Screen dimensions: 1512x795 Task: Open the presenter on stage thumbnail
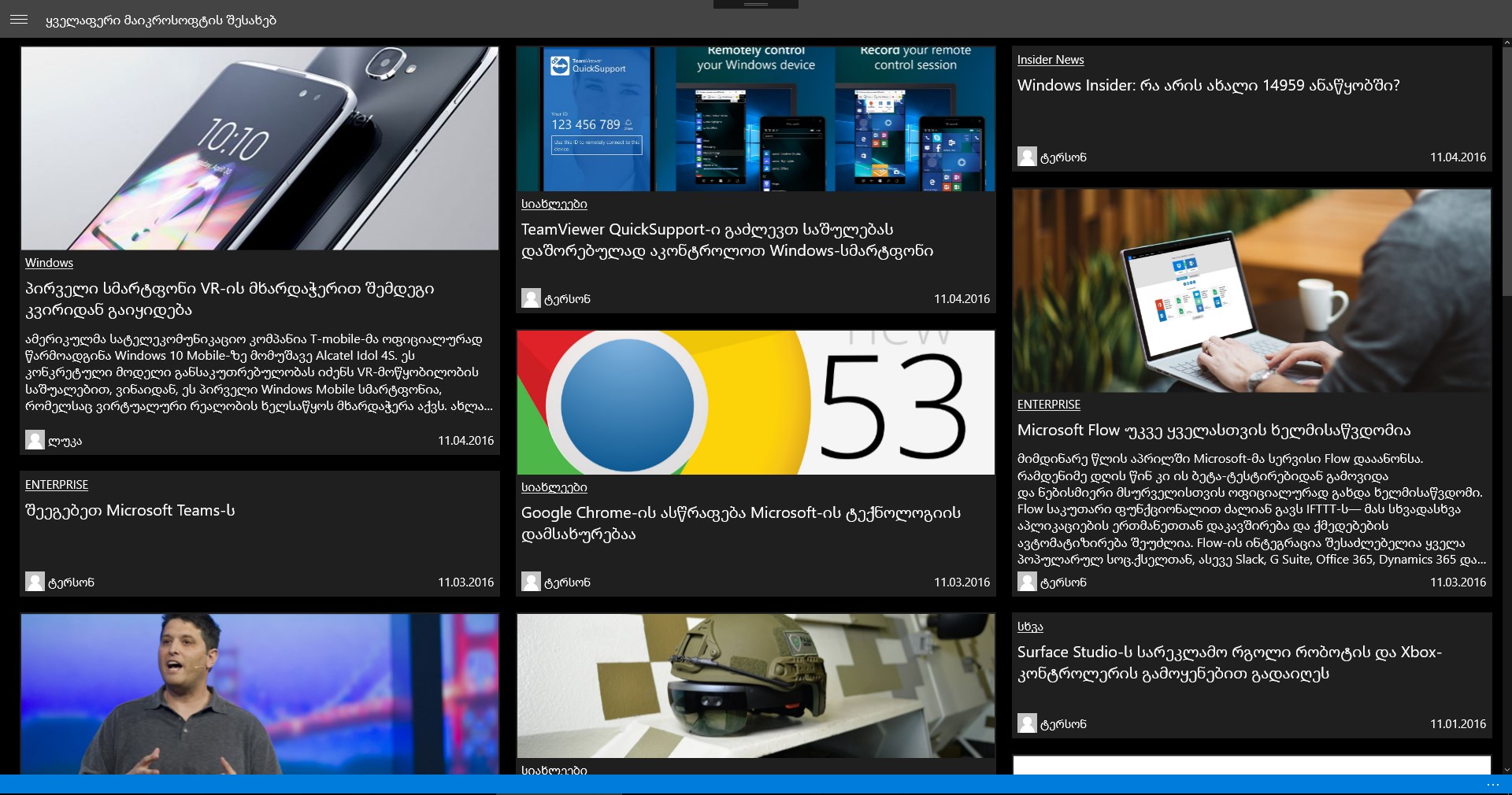pos(260,694)
